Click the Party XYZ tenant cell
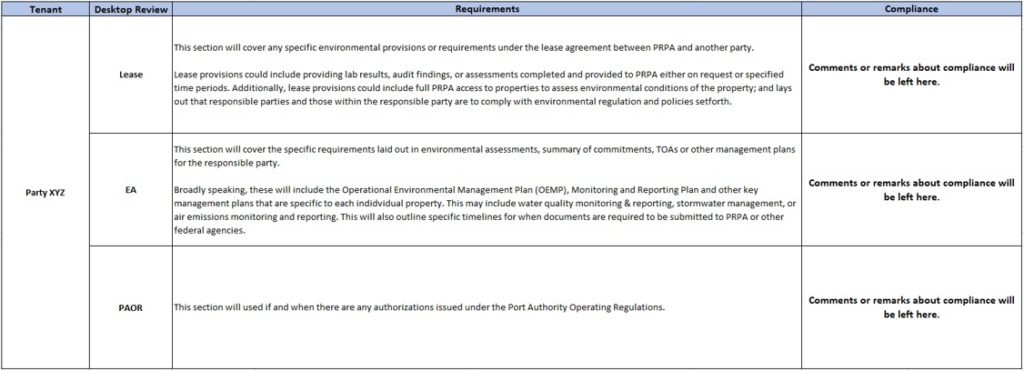Image resolution: width=1024 pixels, height=371 pixels. point(45,193)
